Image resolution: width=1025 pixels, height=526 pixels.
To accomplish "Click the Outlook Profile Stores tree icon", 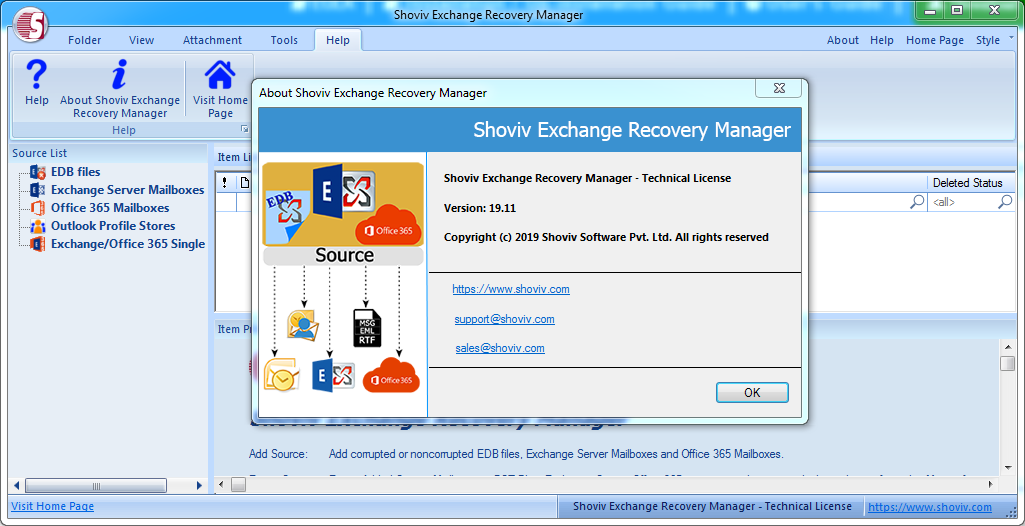I will pos(38,226).
